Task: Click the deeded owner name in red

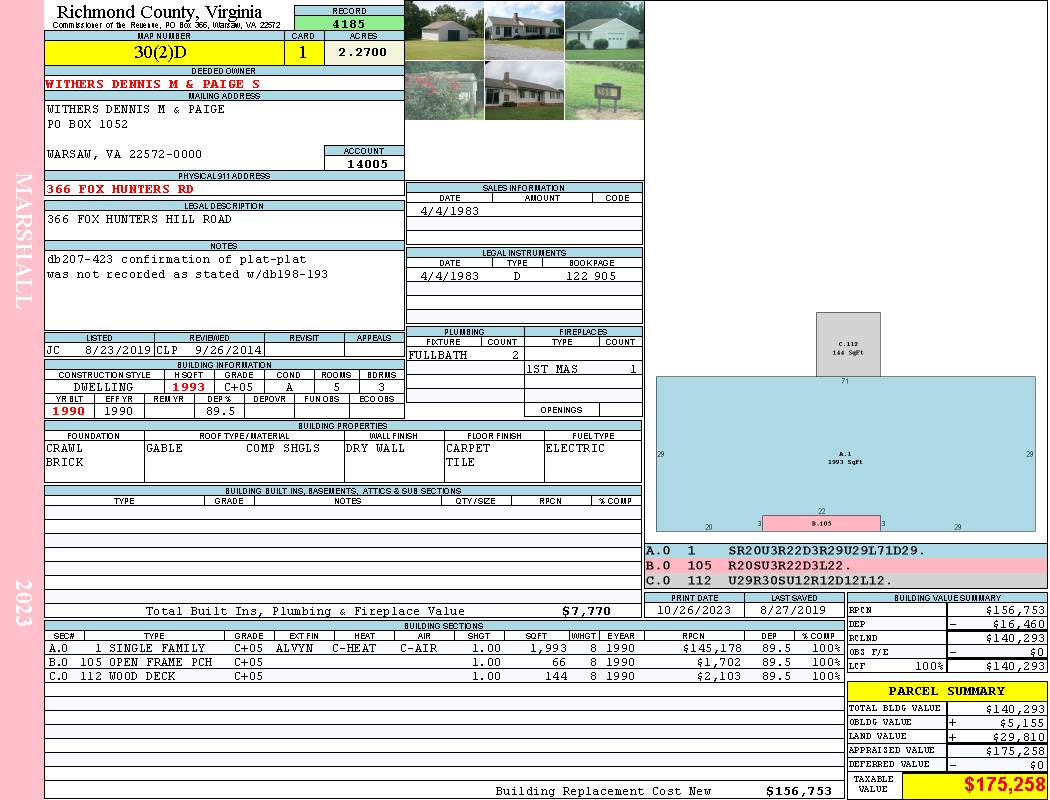Action: point(153,84)
